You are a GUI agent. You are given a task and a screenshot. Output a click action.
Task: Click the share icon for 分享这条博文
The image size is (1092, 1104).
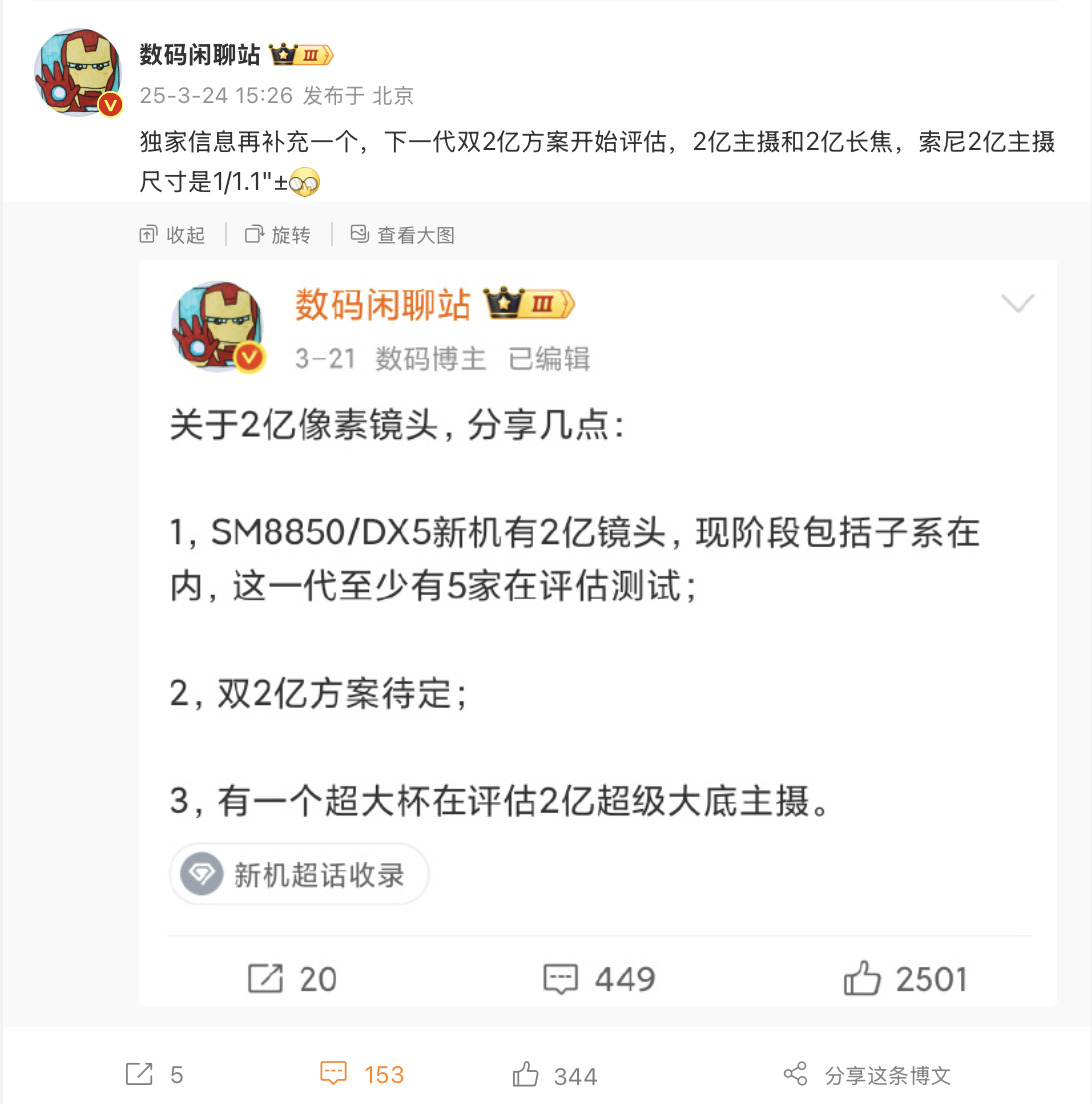[x=796, y=1074]
